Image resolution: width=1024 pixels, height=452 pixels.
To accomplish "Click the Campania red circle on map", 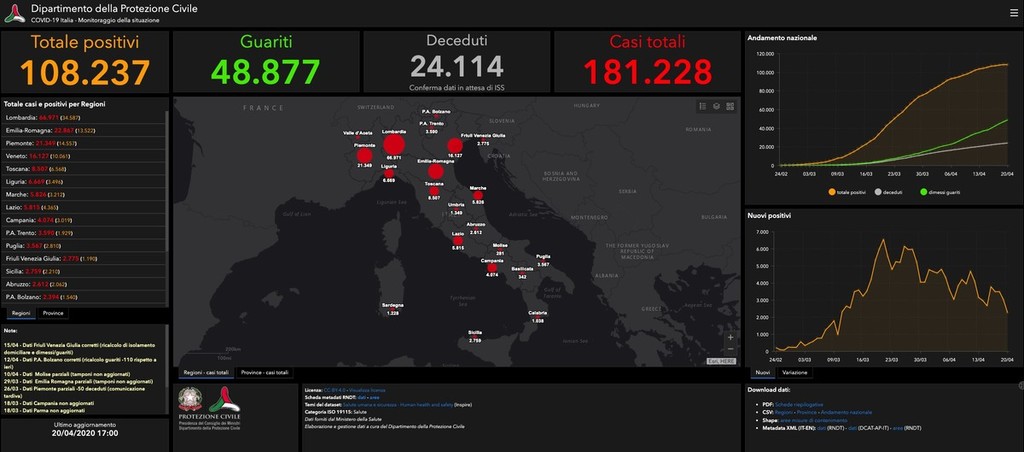I will coord(491,268).
